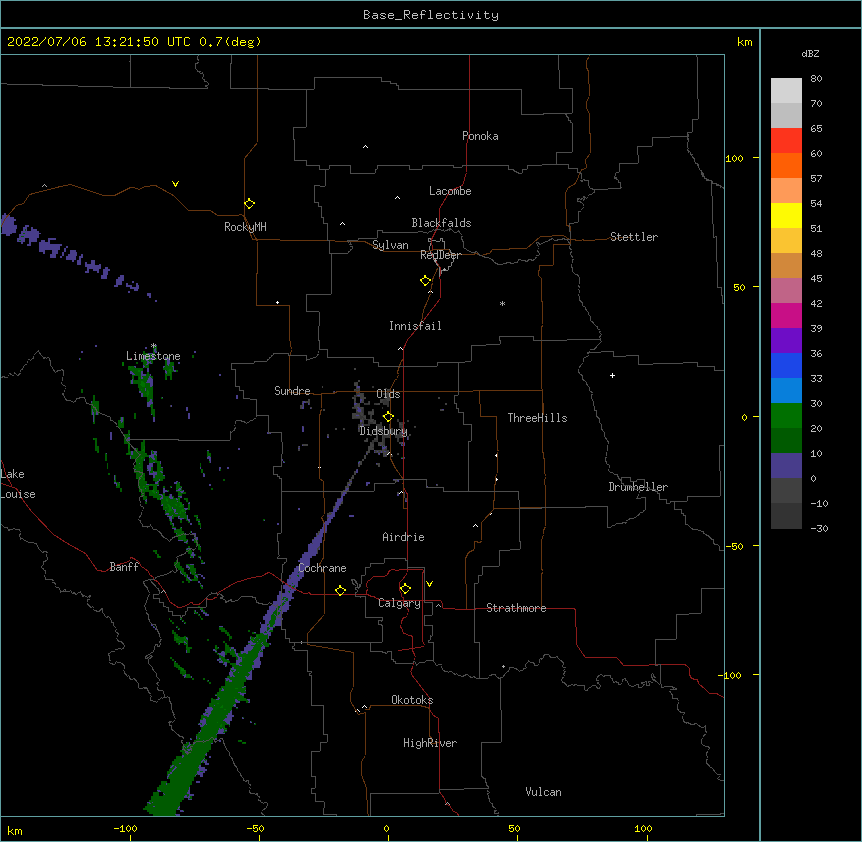862x842 pixels.
Task: Click the Airdrie city label
Action: [404, 537]
